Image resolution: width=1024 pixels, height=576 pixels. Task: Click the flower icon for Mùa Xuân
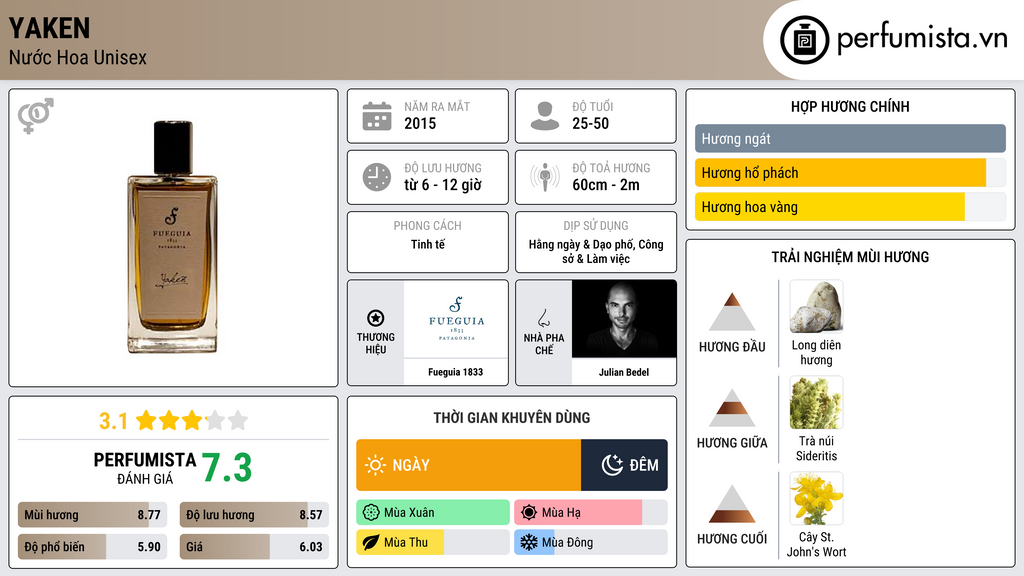click(x=371, y=513)
